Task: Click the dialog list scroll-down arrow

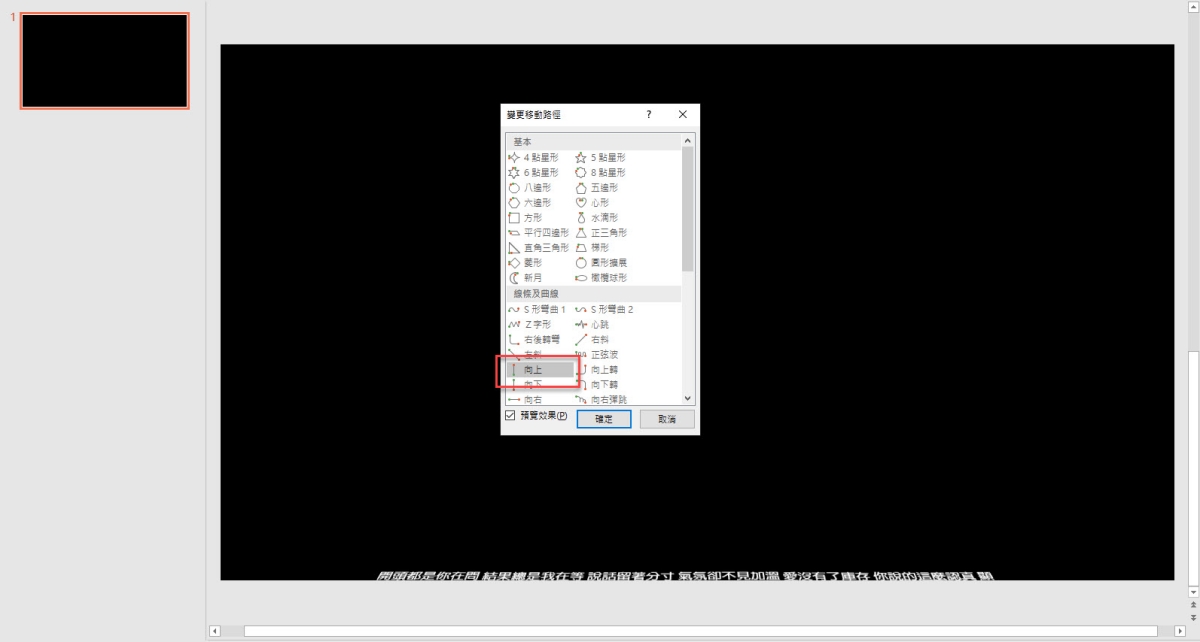Action: point(687,398)
